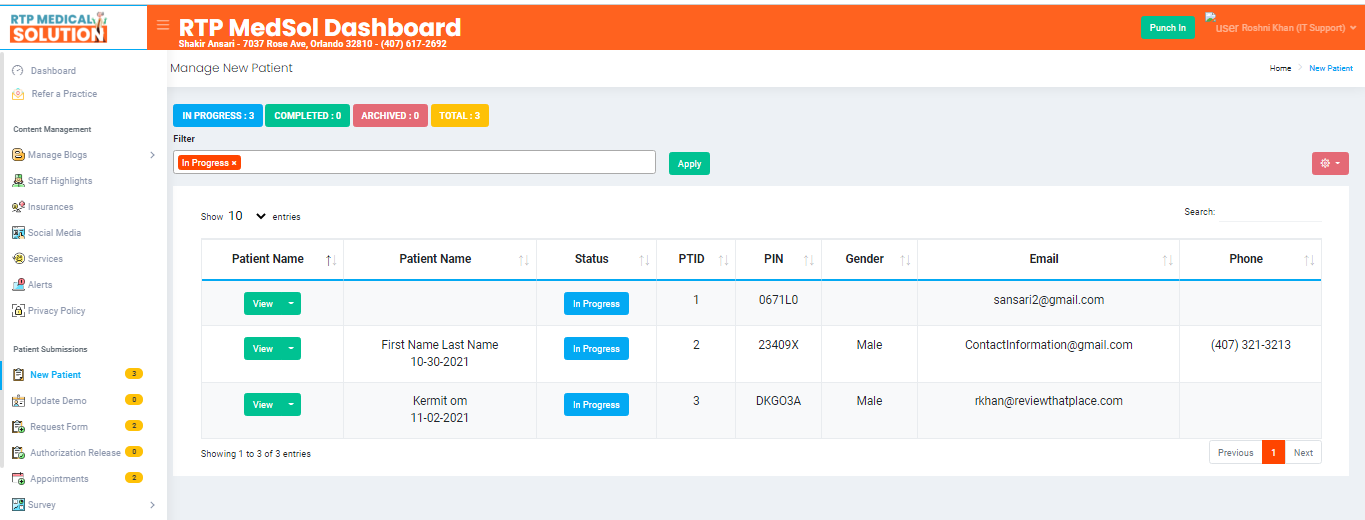Select the Completed : 0 tab
Image resolution: width=1365 pixels, height=520 pixels.
[308, 116]
